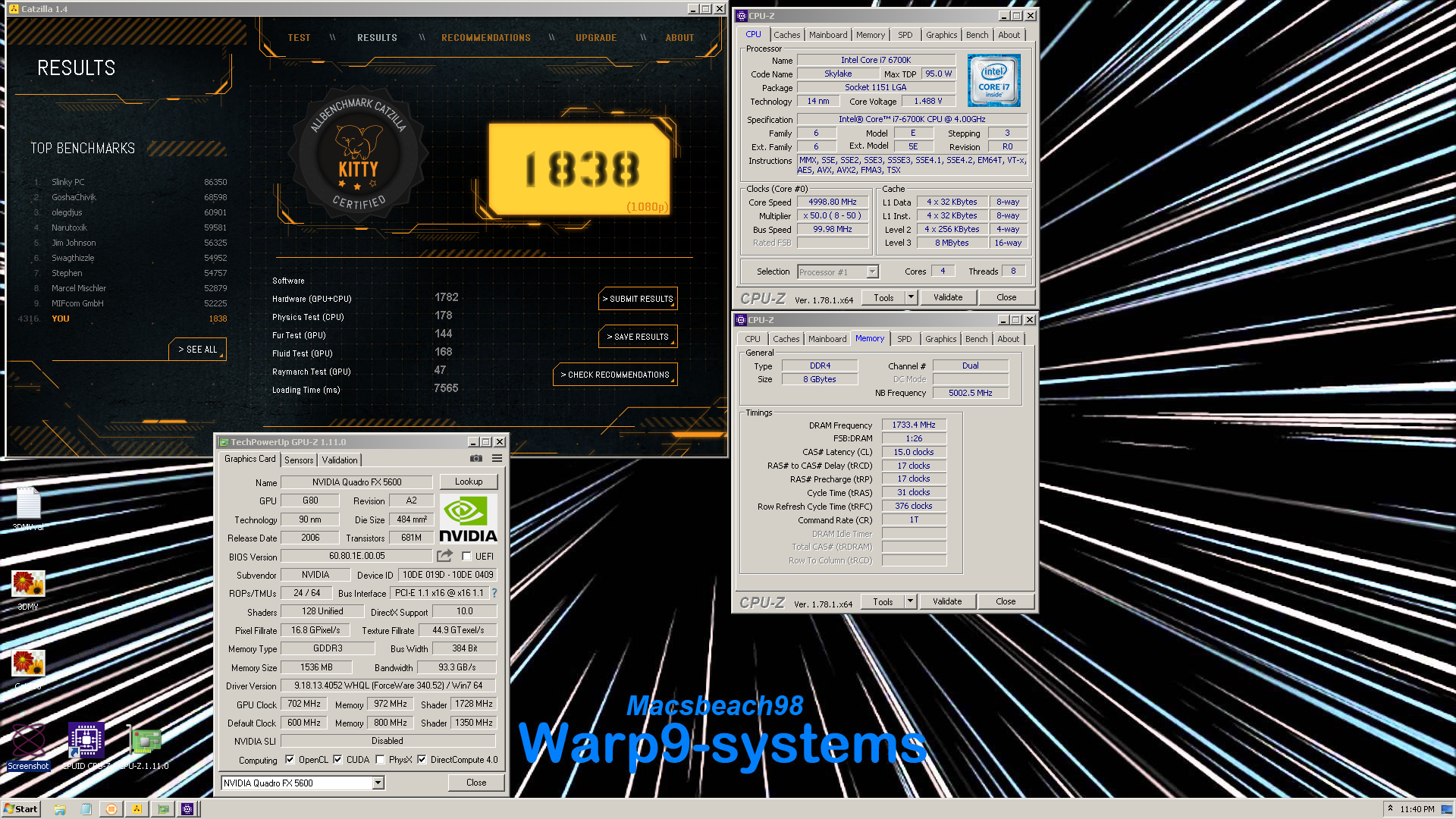Toggle the DirectCompute 4.0 checkbox
The image size is (1456, 819).
pyautogui.click(x=422, y=759)
